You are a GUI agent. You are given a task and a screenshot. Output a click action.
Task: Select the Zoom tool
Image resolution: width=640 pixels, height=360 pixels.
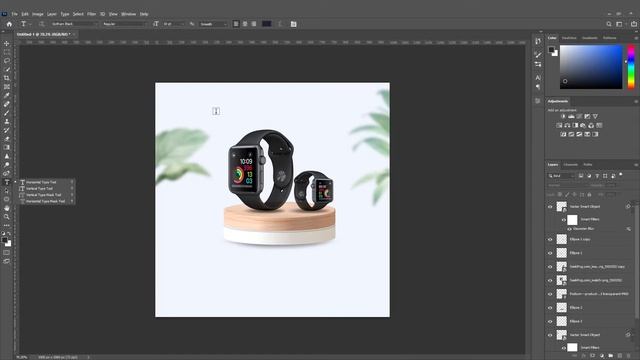coord(7,217)
